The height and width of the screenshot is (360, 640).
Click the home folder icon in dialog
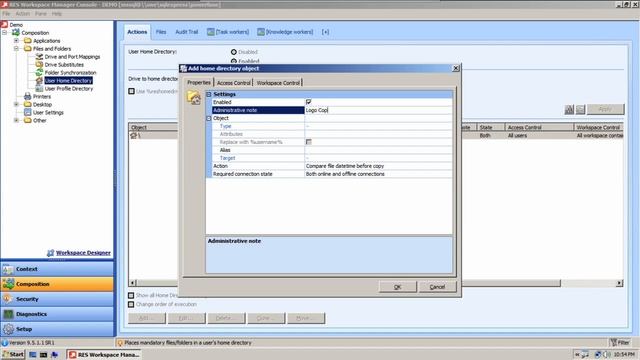tap(194, 98)
